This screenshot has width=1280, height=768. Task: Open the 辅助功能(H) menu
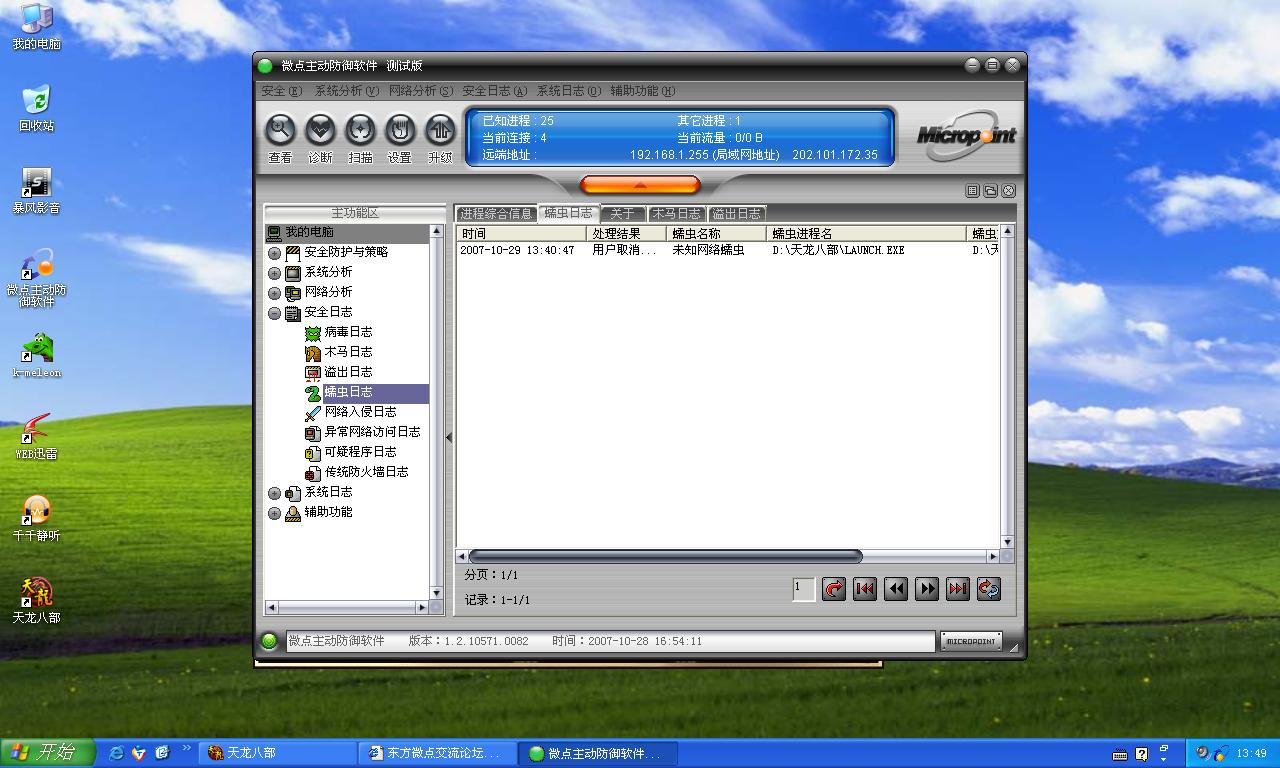tap(643, 91)
